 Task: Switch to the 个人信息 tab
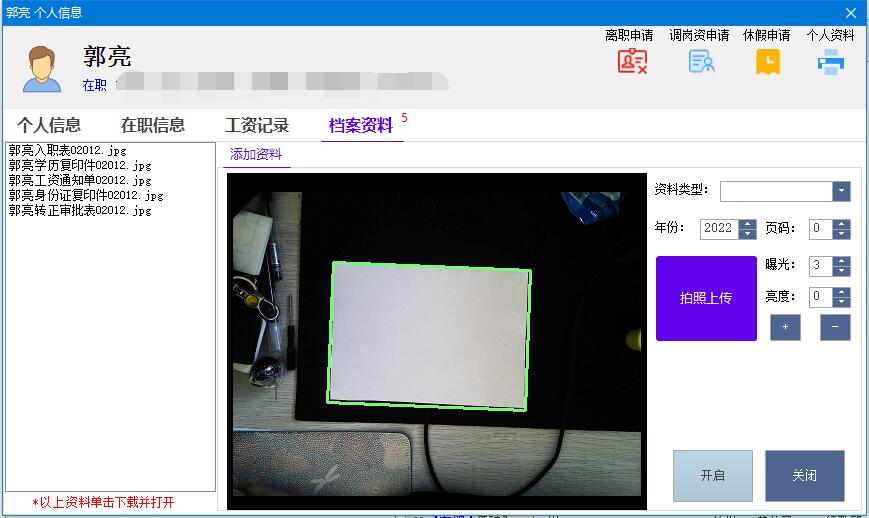(x=49, y=125)
